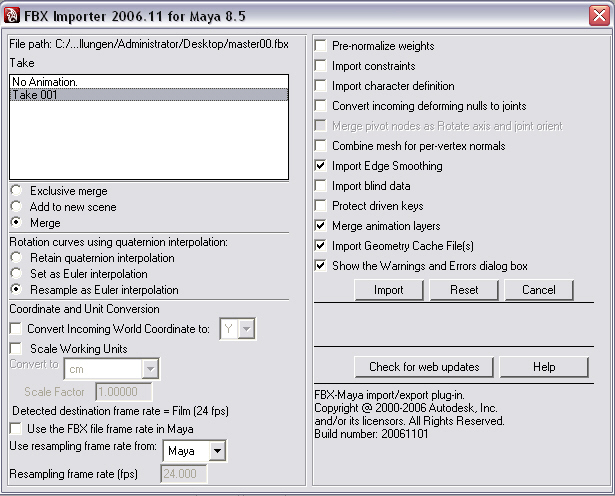Select the Add to new scene option
615x496 pixels.
[x=16, y=207]
